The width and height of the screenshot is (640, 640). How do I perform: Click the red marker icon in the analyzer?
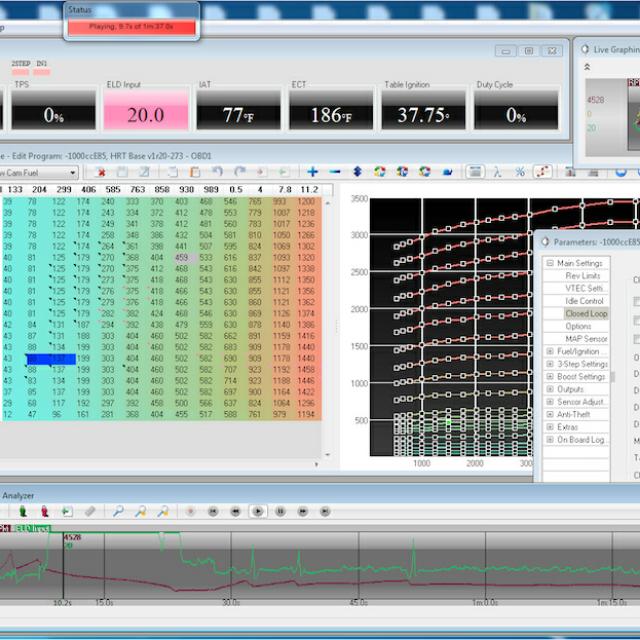pyautogui.click(x=44, y=511)
